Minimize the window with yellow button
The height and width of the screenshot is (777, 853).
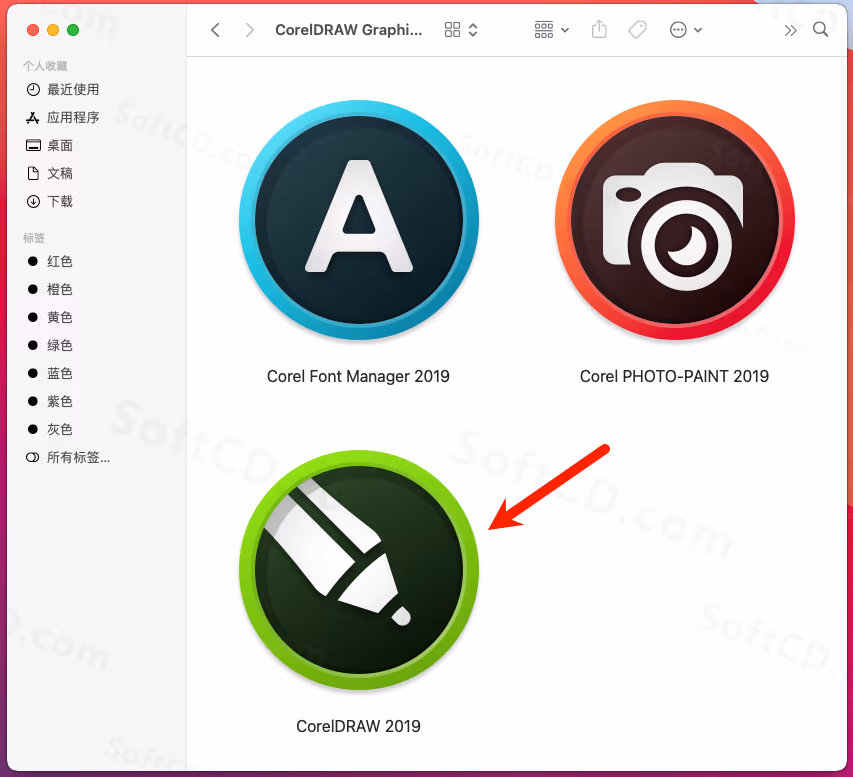tap(53, 30)
